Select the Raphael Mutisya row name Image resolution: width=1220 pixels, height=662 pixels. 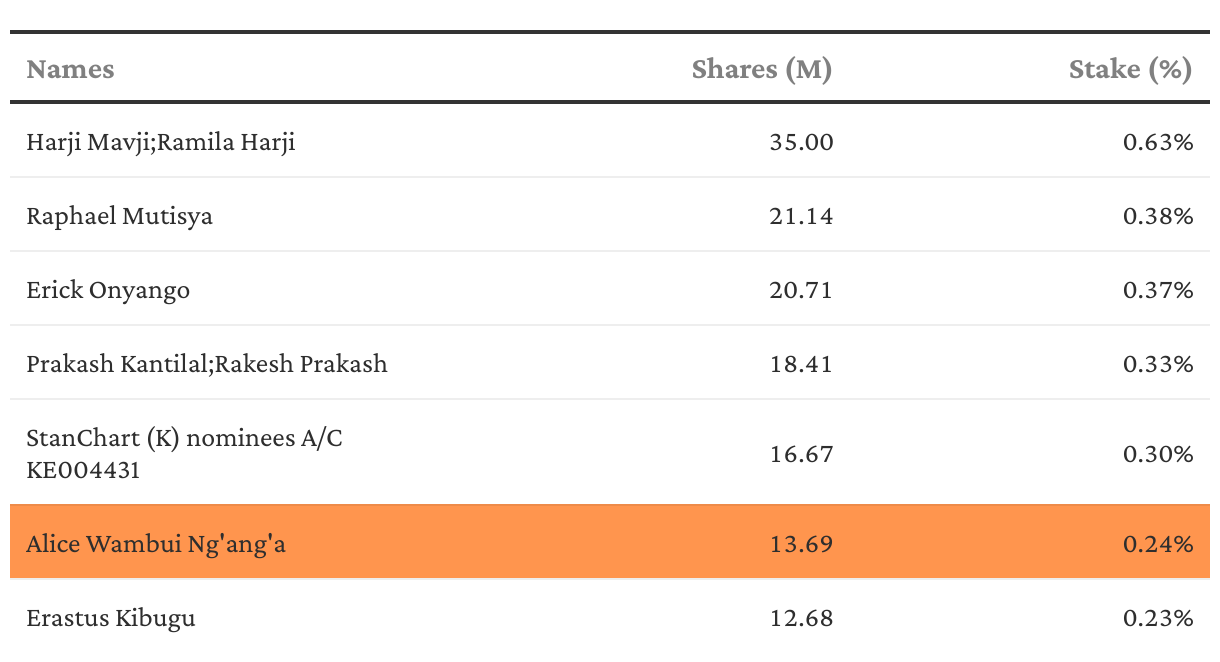119,216
